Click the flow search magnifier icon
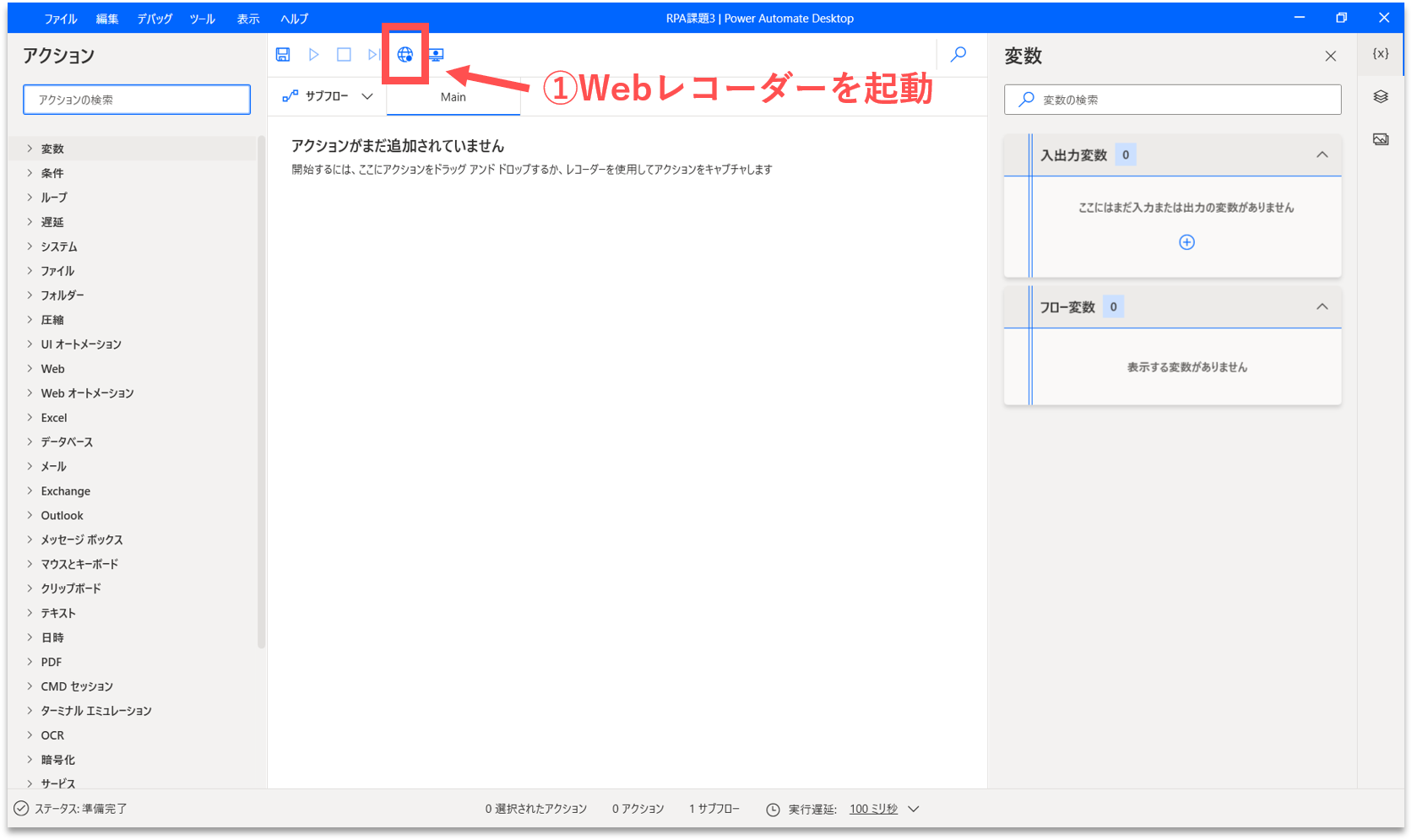The width and height of the screenshot is (1412, 840). pyautogui.click(x=959, y=54)
